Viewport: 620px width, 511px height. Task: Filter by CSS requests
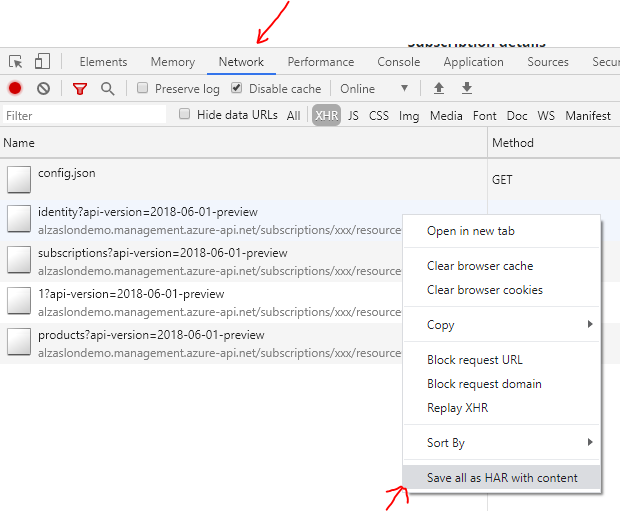tap(378, 115)
